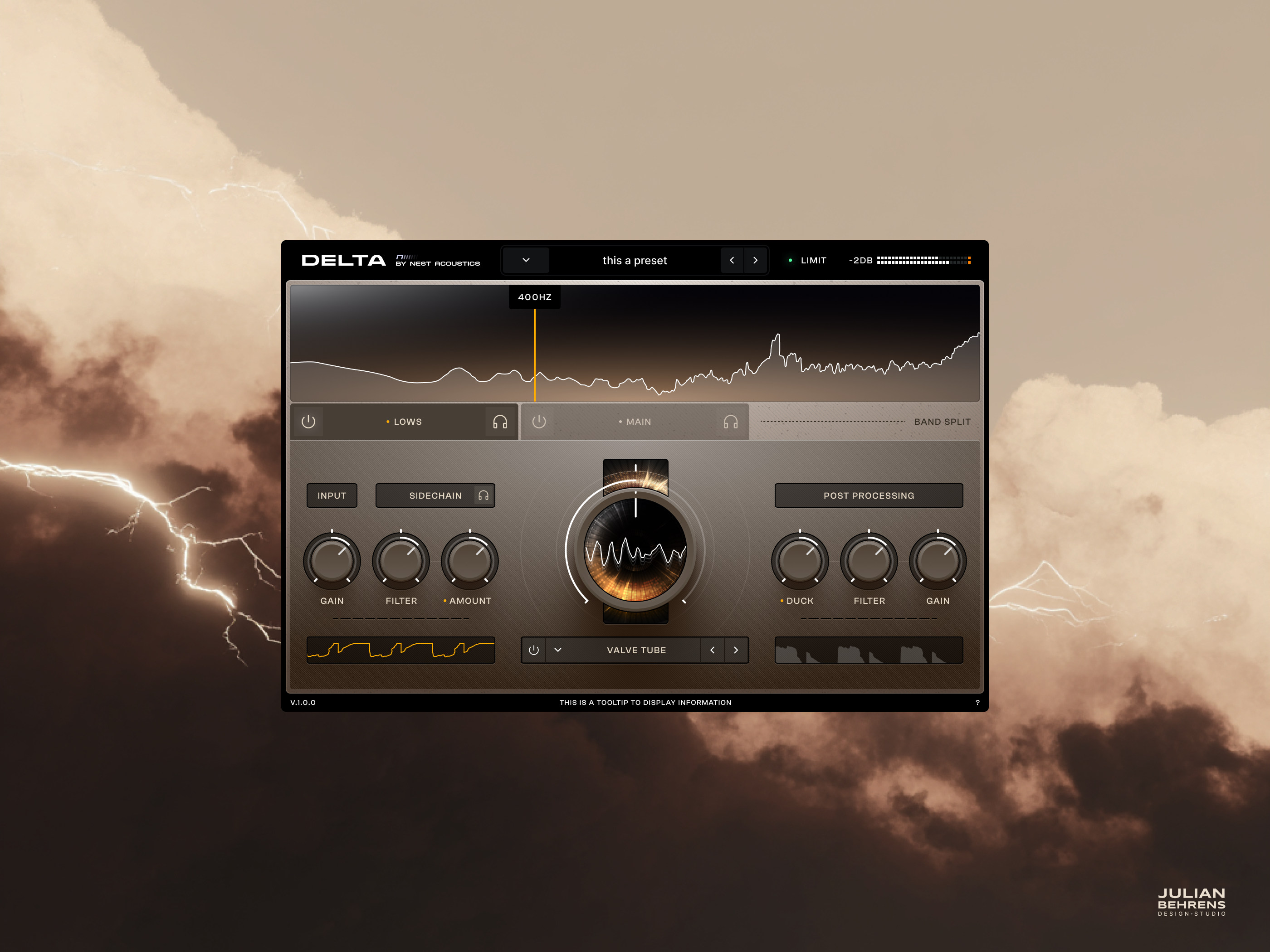This screenshot has height=952, width=1270.
Task: Click the orange crossover frequency line
Action: 534,355
